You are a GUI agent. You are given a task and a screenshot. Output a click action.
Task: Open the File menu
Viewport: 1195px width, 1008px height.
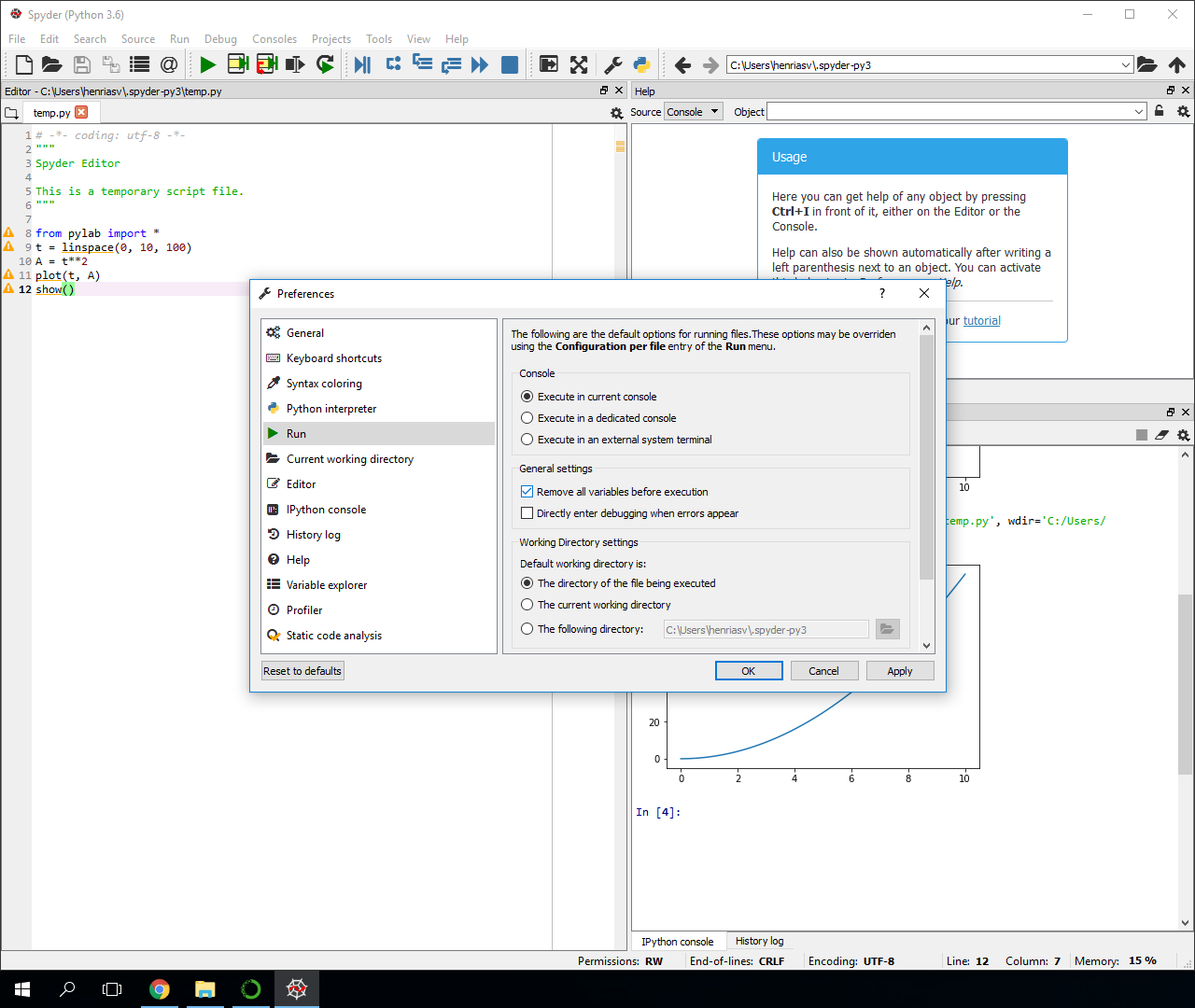coord(17,39)
